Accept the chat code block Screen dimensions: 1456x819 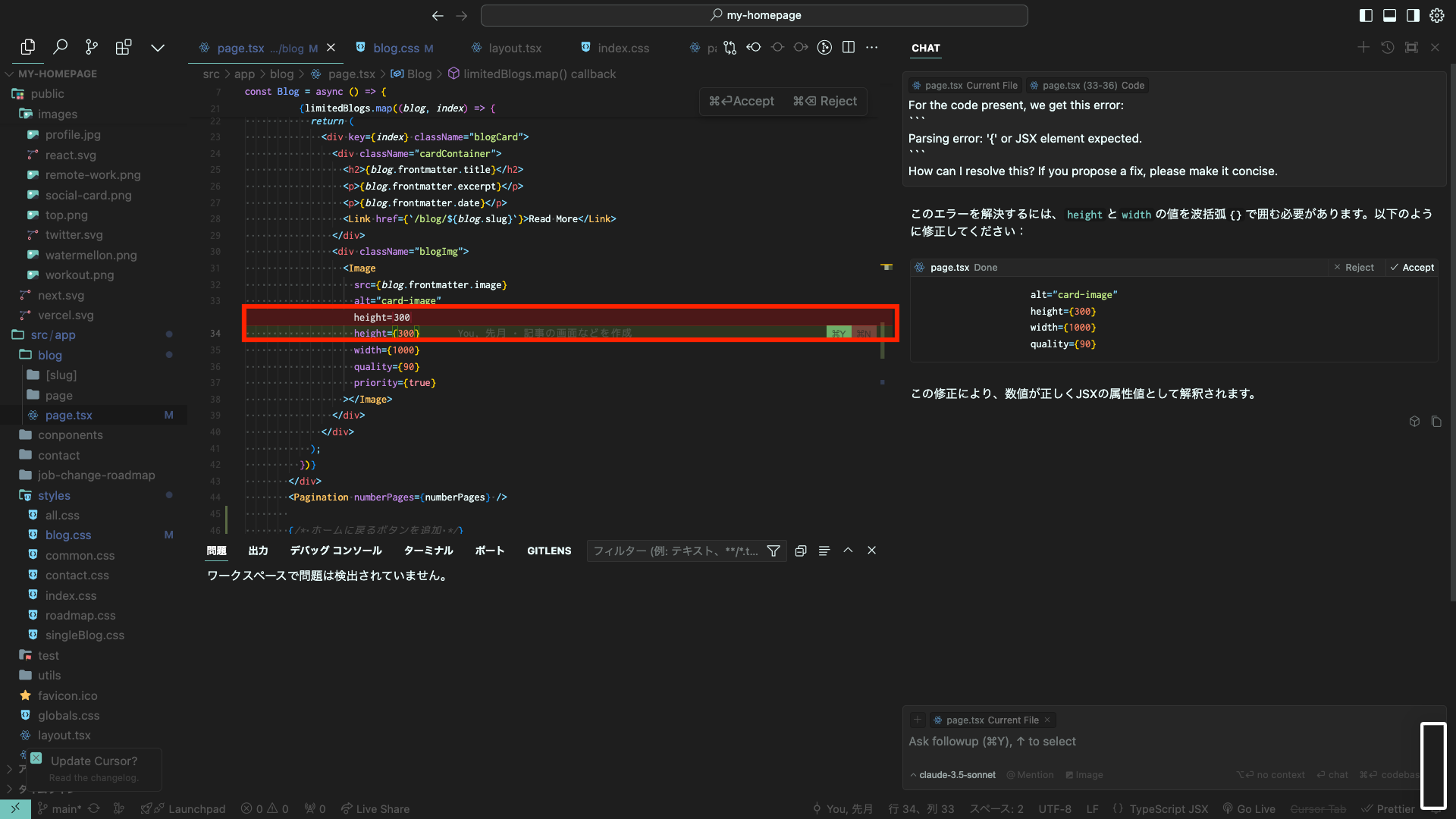[1412, 268]
